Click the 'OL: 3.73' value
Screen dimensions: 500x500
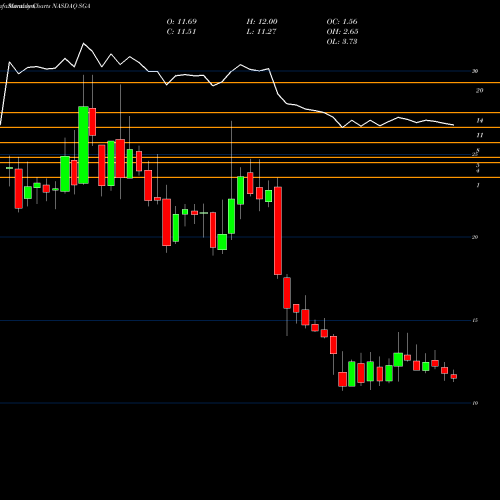pos(342,42)
